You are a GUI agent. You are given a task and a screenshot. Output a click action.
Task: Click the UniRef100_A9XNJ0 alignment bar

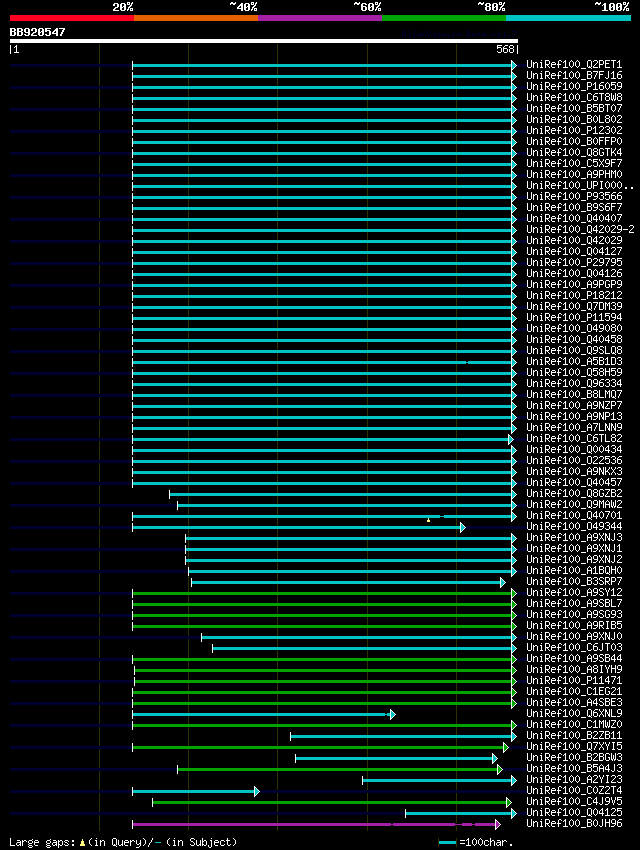coord(357,638)
